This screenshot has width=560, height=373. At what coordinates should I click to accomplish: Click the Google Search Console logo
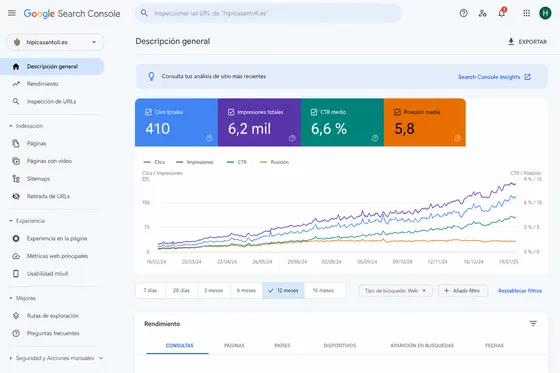click(x=72, y=14)
